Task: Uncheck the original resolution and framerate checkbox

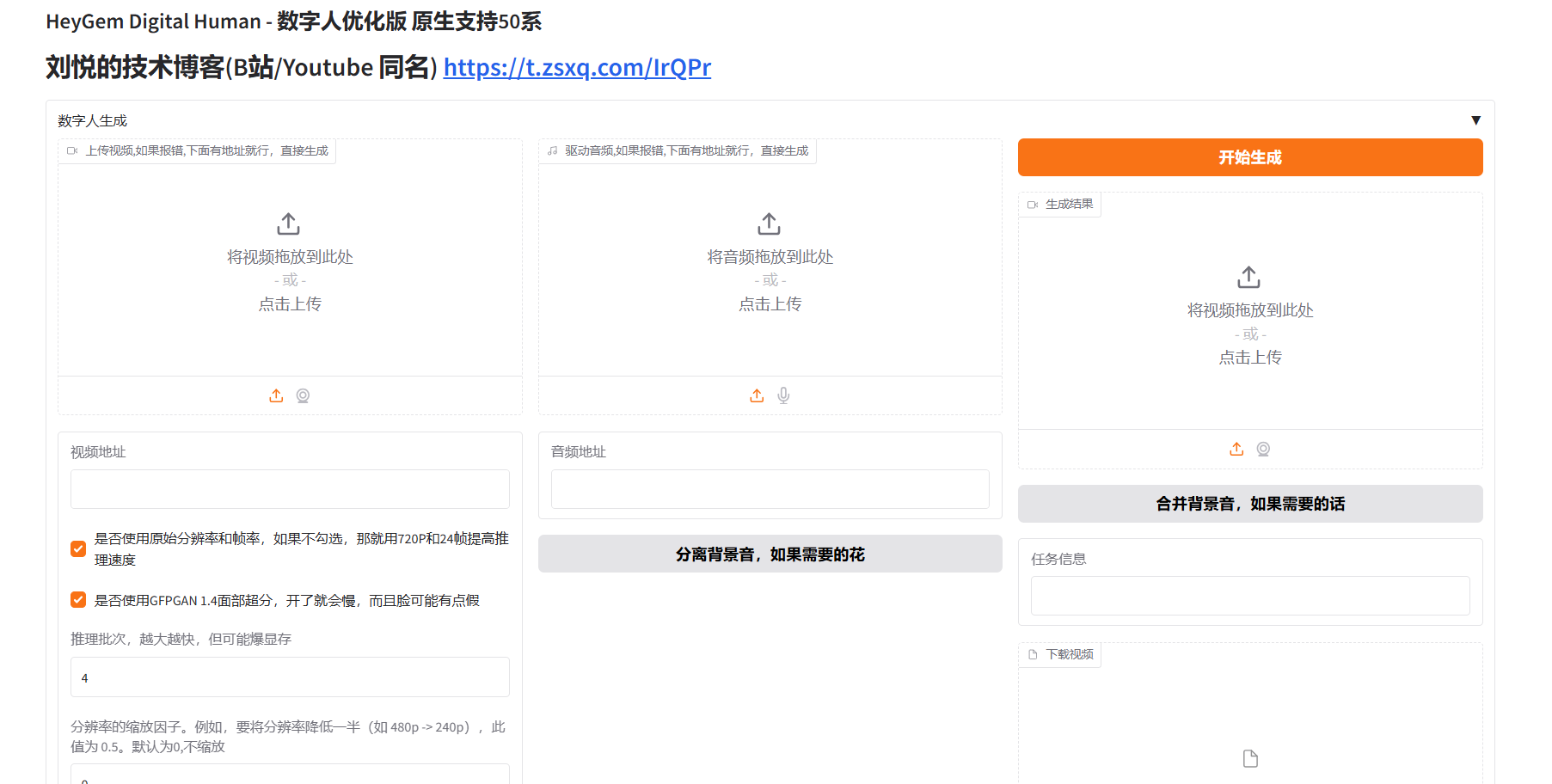Action: coord(78,549)
